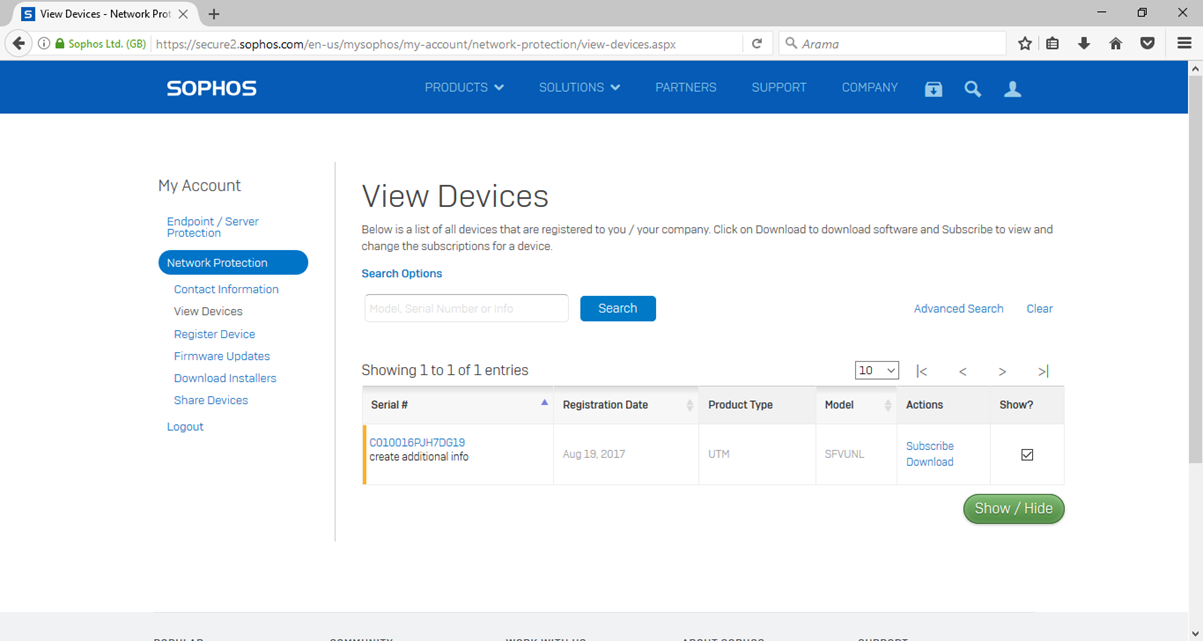
Task: Click the Arama browser search box
Action: pyautogui.click(x=892, y=44)
